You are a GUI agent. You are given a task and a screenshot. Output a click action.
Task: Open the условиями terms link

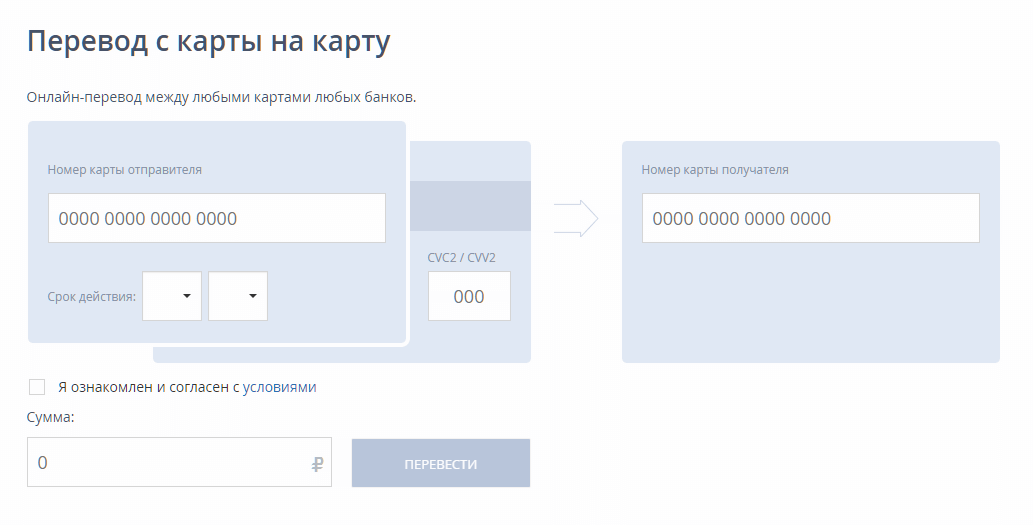point(279,387)
